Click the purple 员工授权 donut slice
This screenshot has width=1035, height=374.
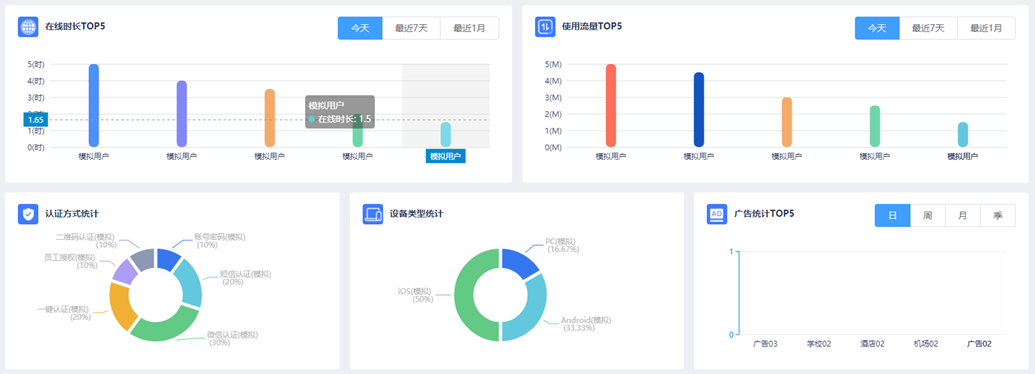(x=124, y=271)
